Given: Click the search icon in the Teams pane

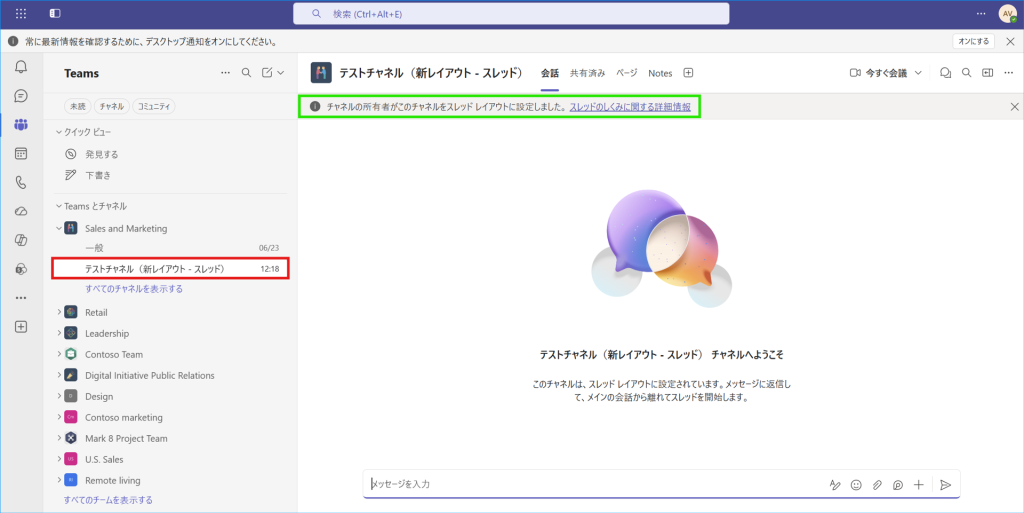Looking at the screenshot, I should click(x=246, y=73).
